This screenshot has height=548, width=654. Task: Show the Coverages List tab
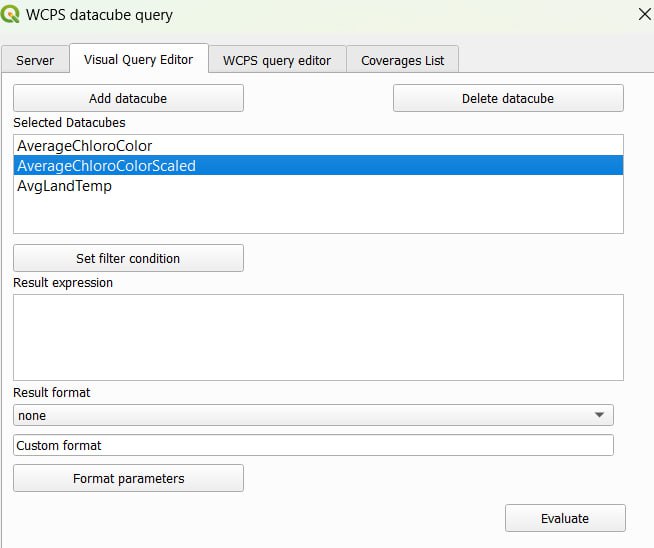click(402, 60)
